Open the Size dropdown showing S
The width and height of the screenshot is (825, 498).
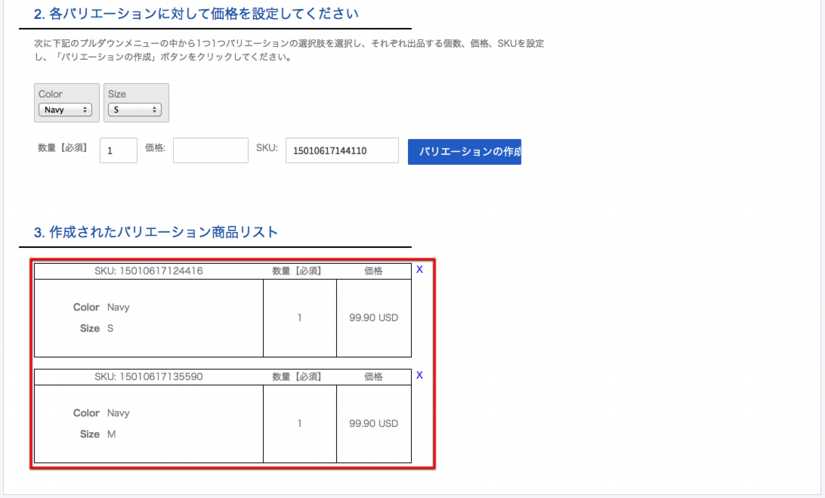pyautogui.click(x=135, y=110)
